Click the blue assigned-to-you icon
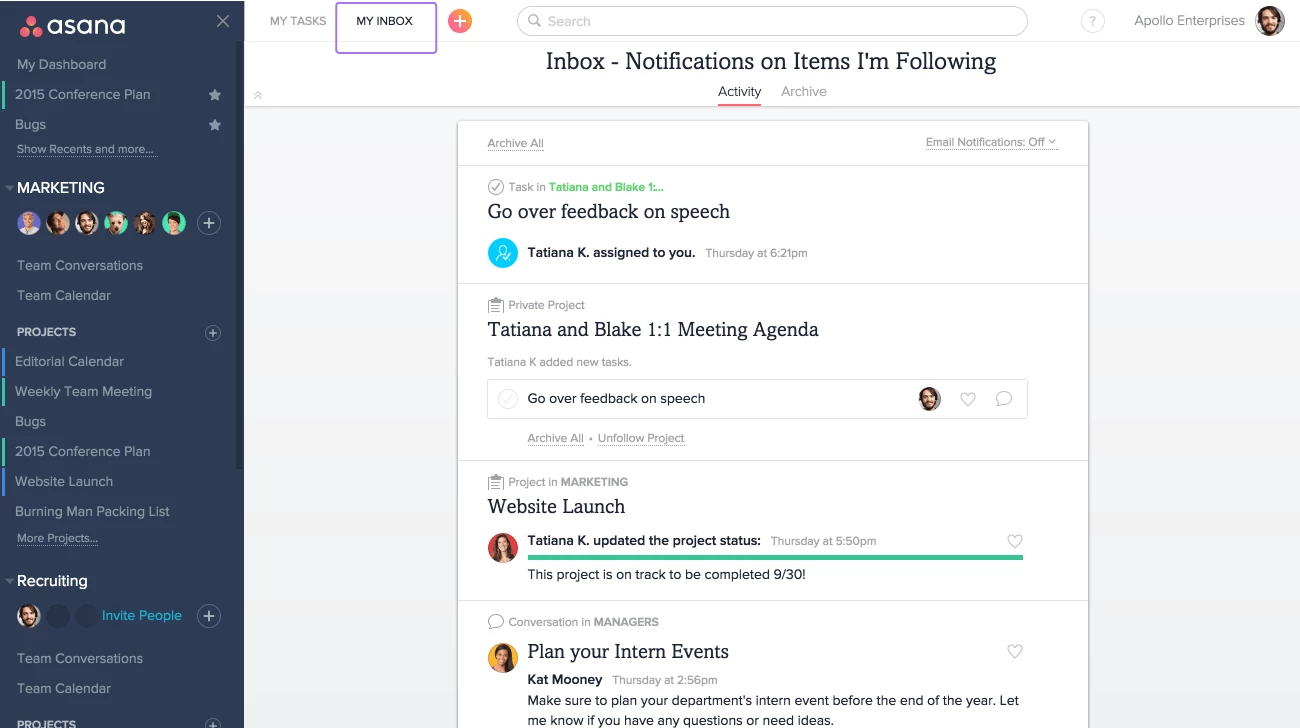Viewport: 1300px width, 728px height. pos(502,253)
